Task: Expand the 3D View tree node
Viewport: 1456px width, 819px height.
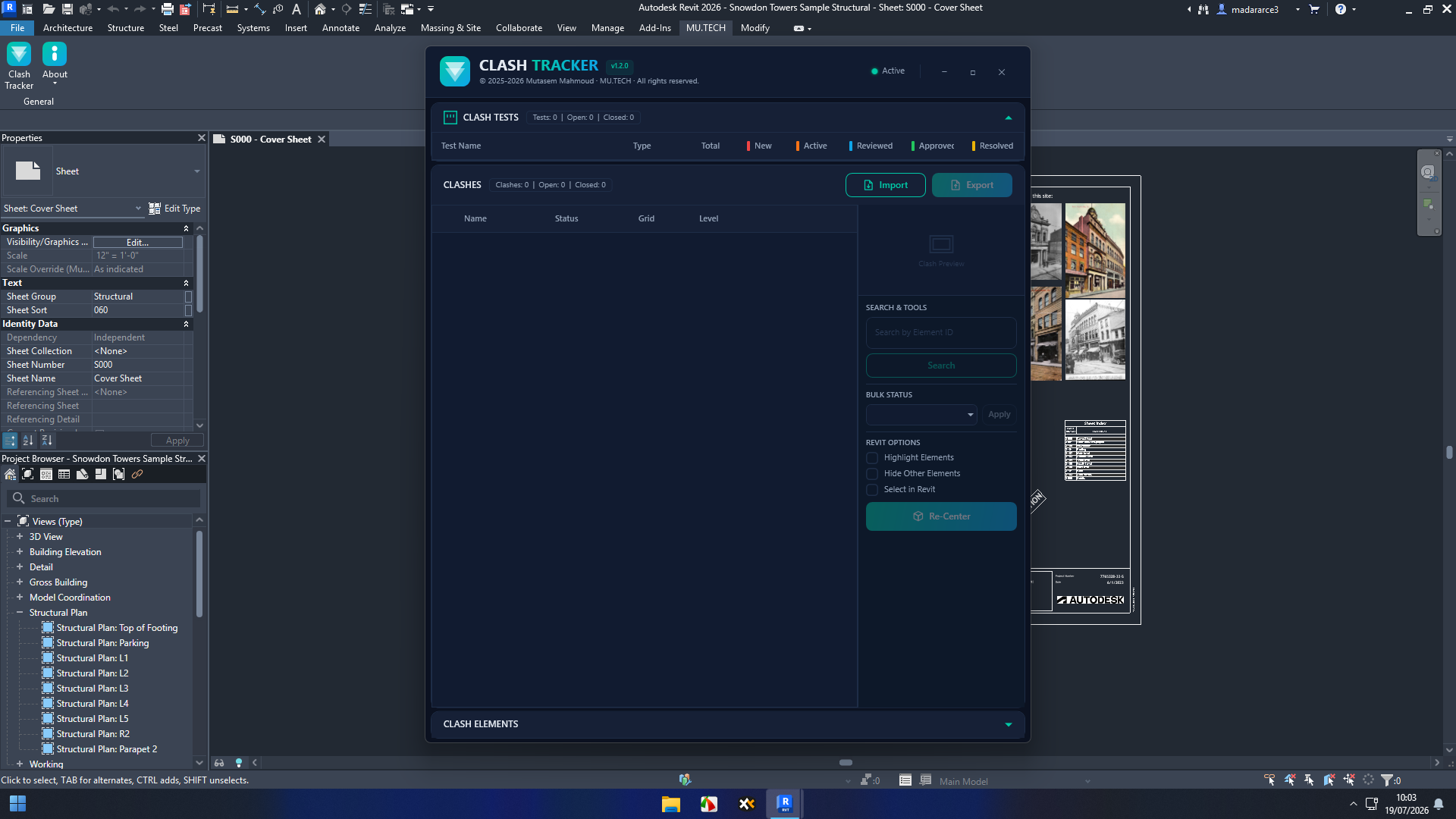Action: point(20,537)
